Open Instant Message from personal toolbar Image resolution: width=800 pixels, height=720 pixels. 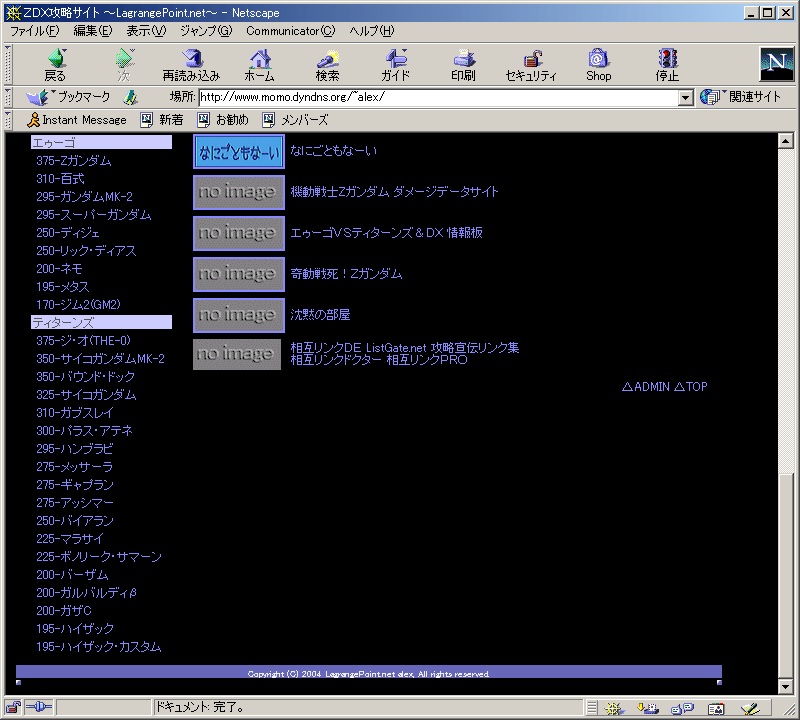[x=77, y=120]
